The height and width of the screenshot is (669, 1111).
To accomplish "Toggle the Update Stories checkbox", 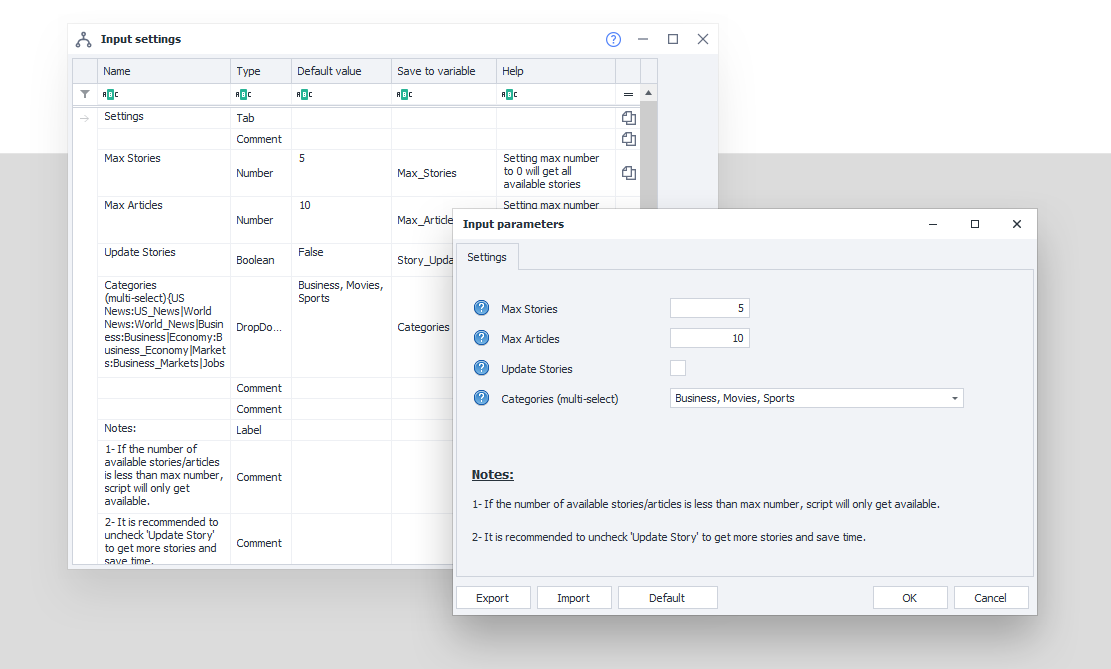I will [x=678, y=368].
